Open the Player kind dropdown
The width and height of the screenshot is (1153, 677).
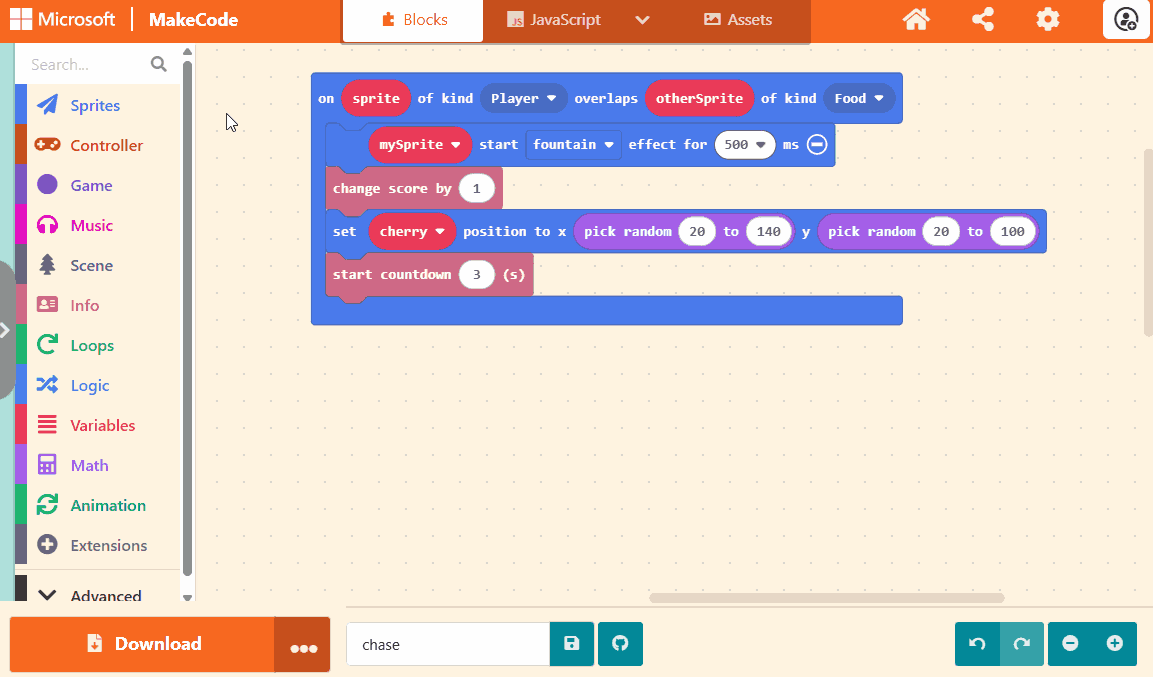point(524,98)
